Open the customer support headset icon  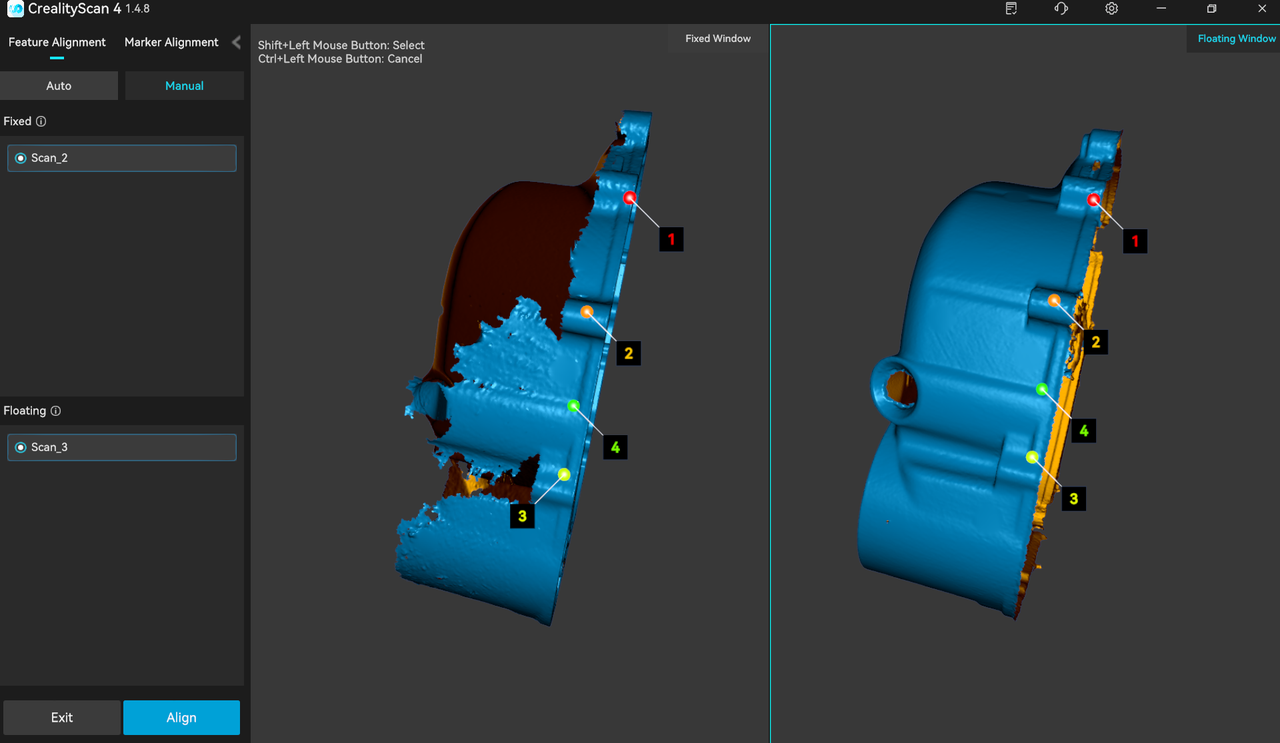click(1061, 9)
